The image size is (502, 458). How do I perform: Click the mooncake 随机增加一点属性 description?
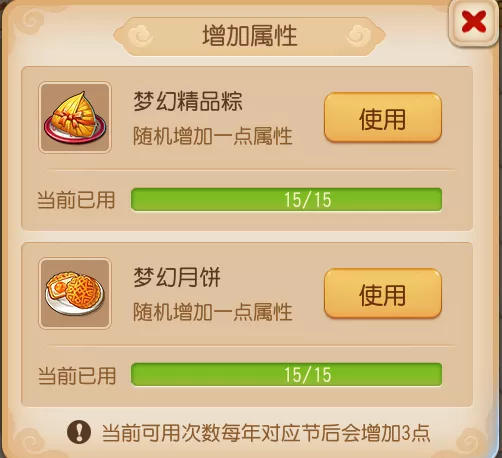[x=213, y=312]
